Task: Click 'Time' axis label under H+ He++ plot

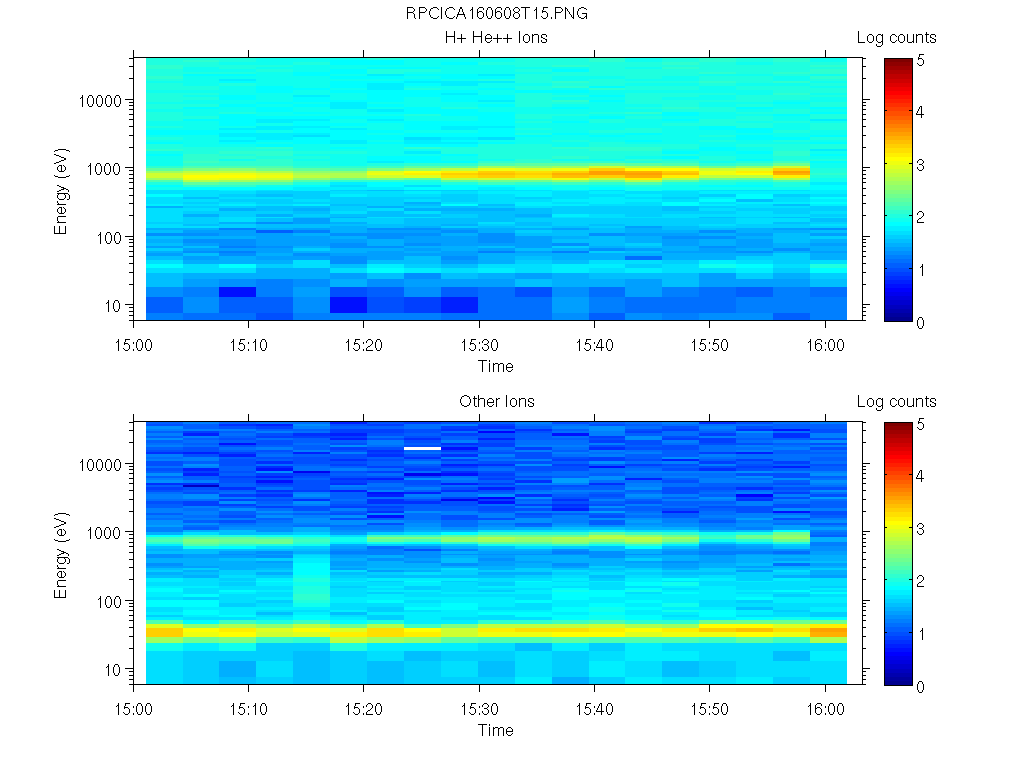Action: pyautogui.click(x=495, y=366)
